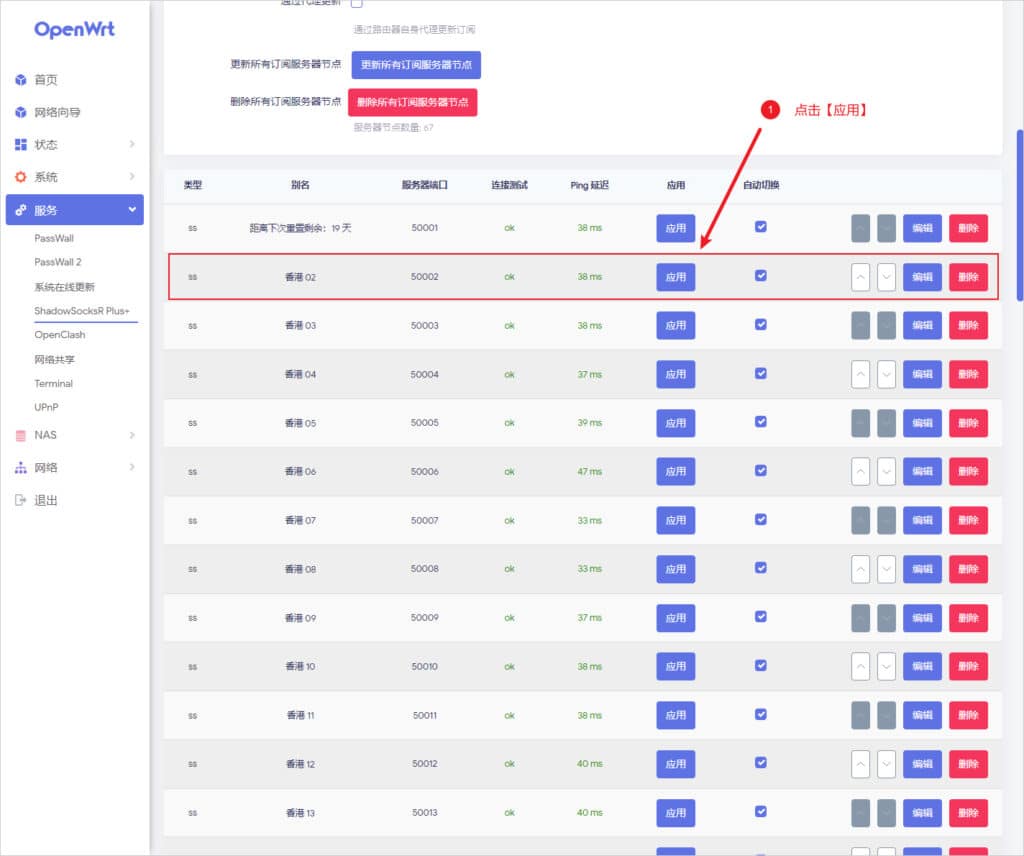This screenshot has width=1024, height=856.
Task: Uncheck 自动切换 for 香港 02
Action: [x=761, y=275]
